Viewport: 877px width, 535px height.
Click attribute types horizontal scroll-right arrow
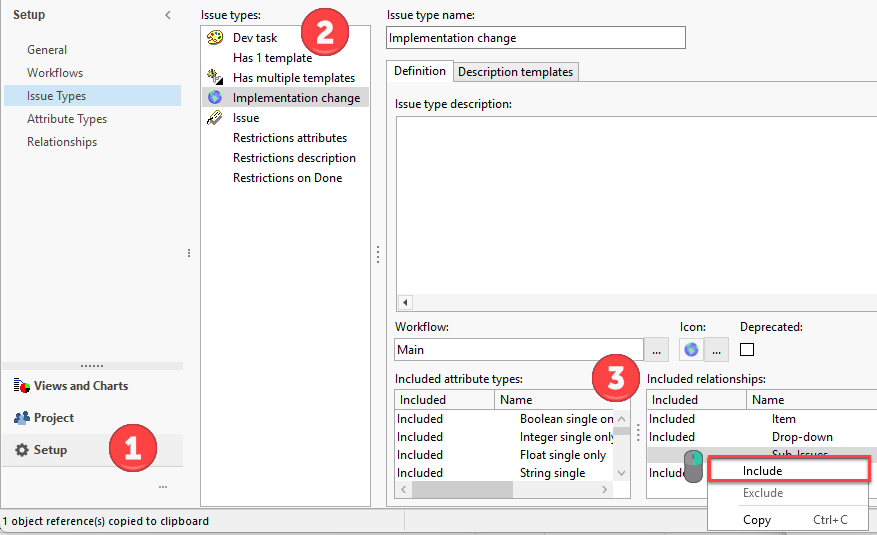(605, 490)
